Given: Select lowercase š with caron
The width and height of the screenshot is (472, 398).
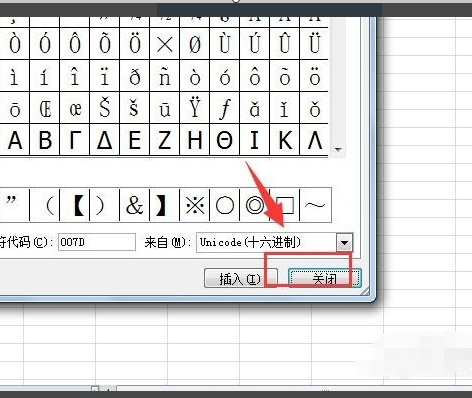Looking at the screenshot, I should coord(135,108).
